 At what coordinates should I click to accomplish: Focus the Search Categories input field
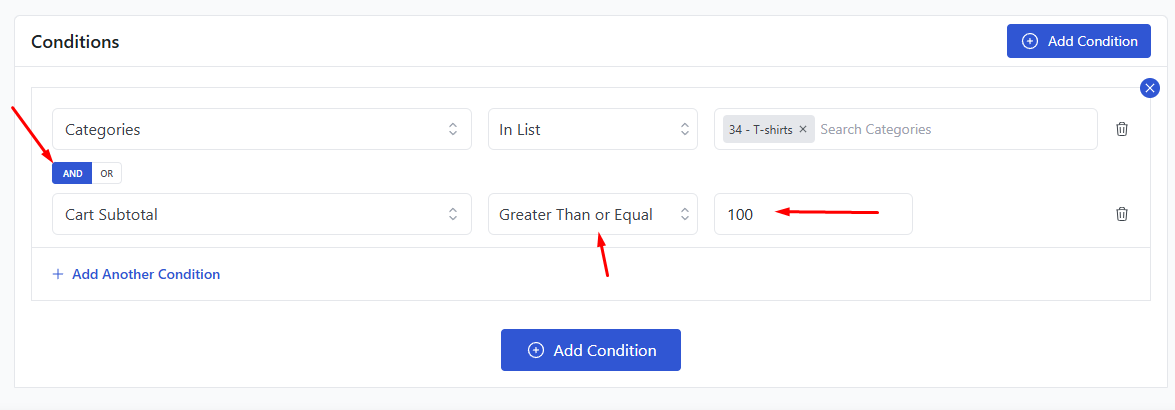coord(955,129)
